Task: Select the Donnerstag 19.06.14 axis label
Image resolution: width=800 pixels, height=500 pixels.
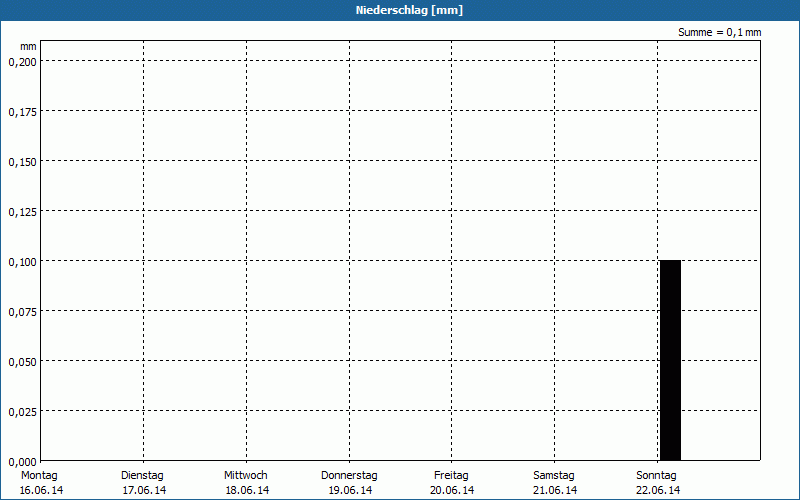Action: [x=349, y=482]
